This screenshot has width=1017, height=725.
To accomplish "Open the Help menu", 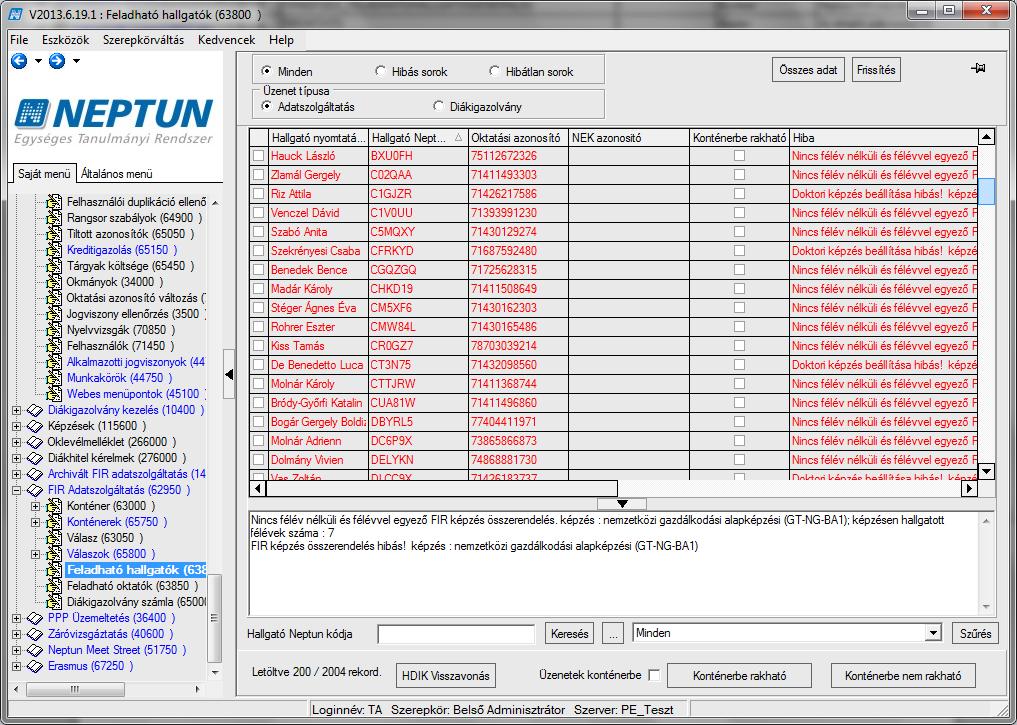I will coord(281,40).
